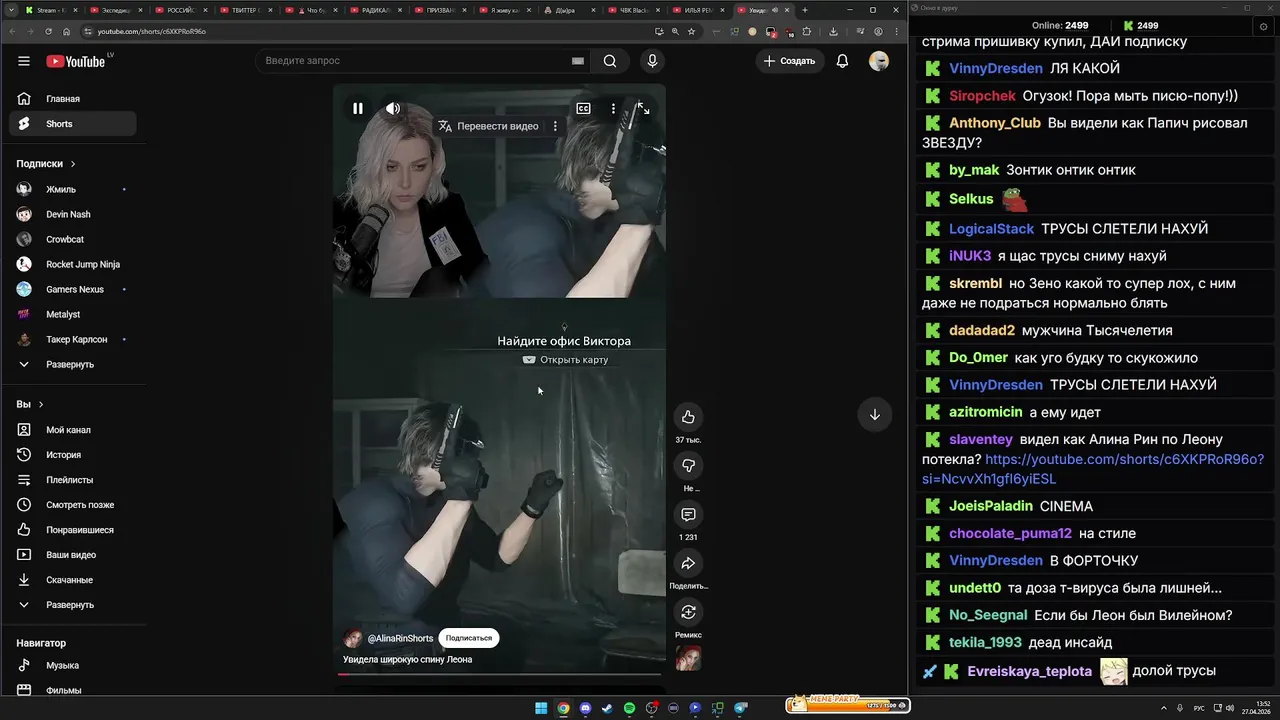
Task: Open Spotify from the taskbar
Action: pos(629,708)
